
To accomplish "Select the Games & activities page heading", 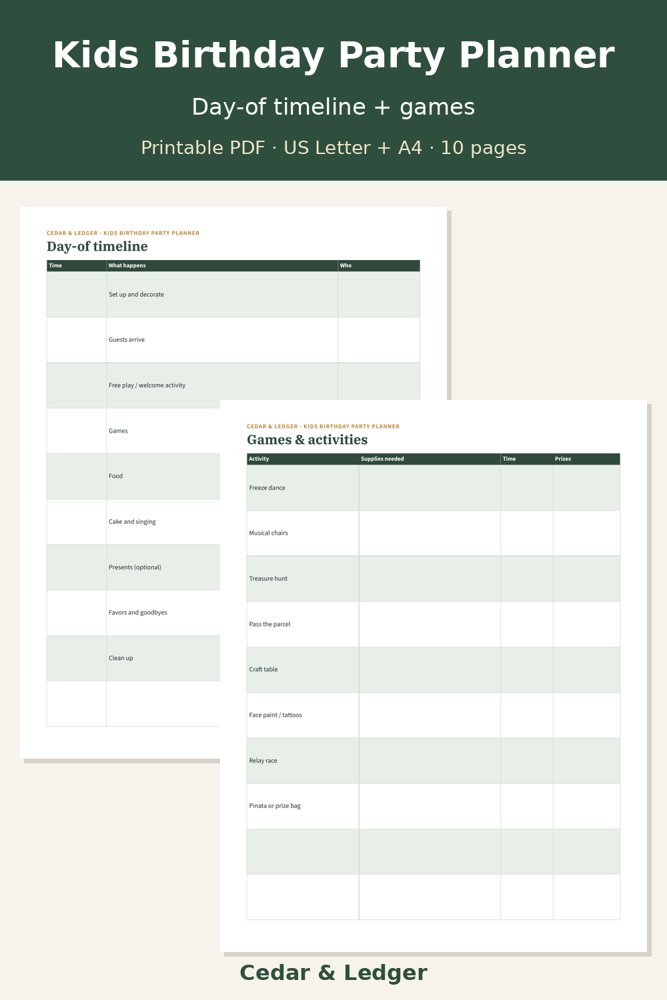I will 307,439.
